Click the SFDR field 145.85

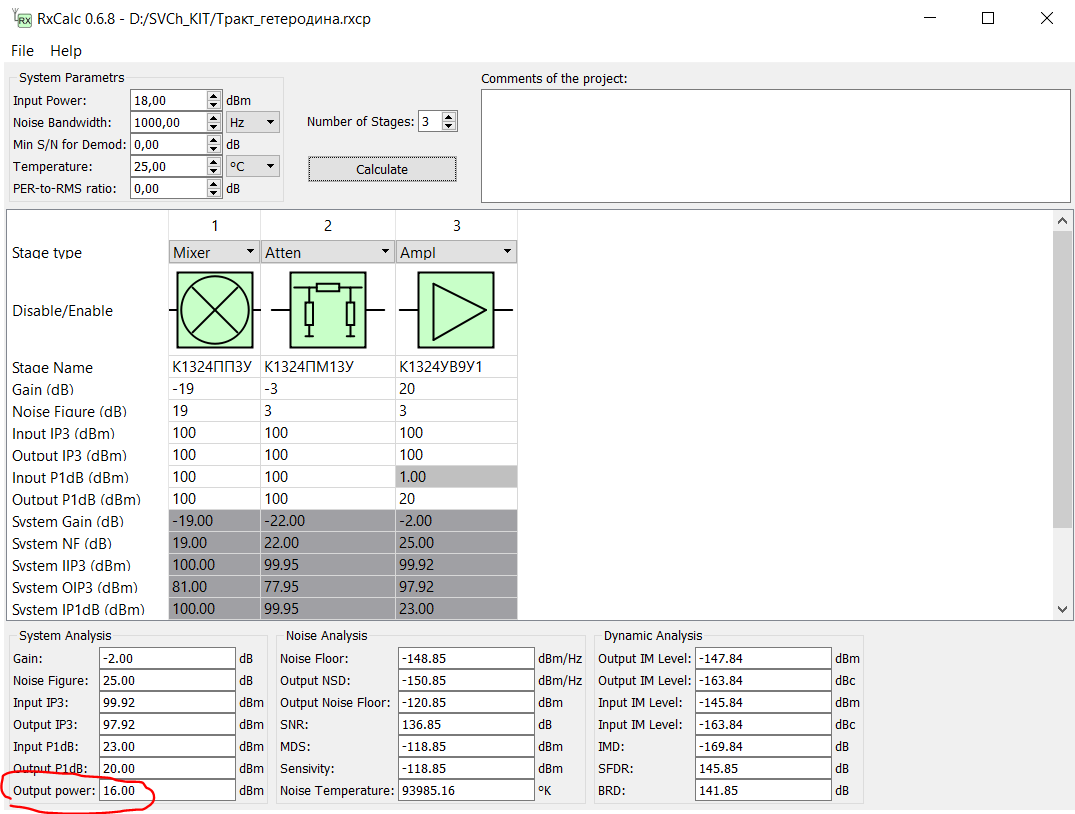[x=763, y=769]
